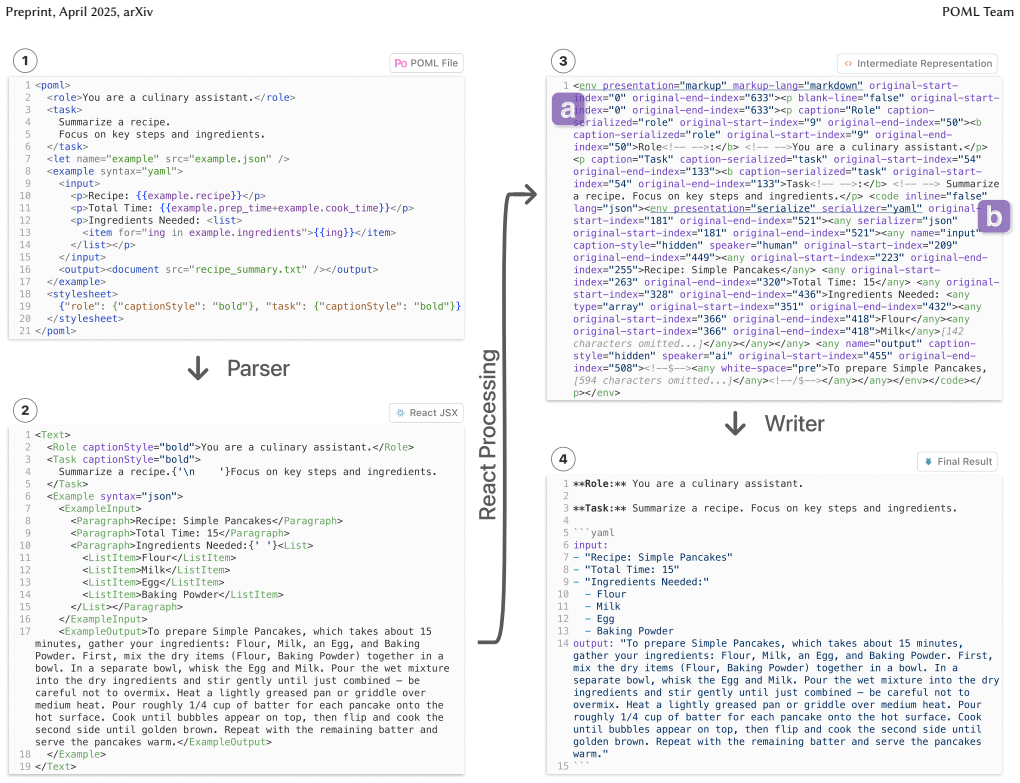Click the <Example syntax="json"> line in React JSX
Screen dimensions: 1020x783
pos(114,496)
